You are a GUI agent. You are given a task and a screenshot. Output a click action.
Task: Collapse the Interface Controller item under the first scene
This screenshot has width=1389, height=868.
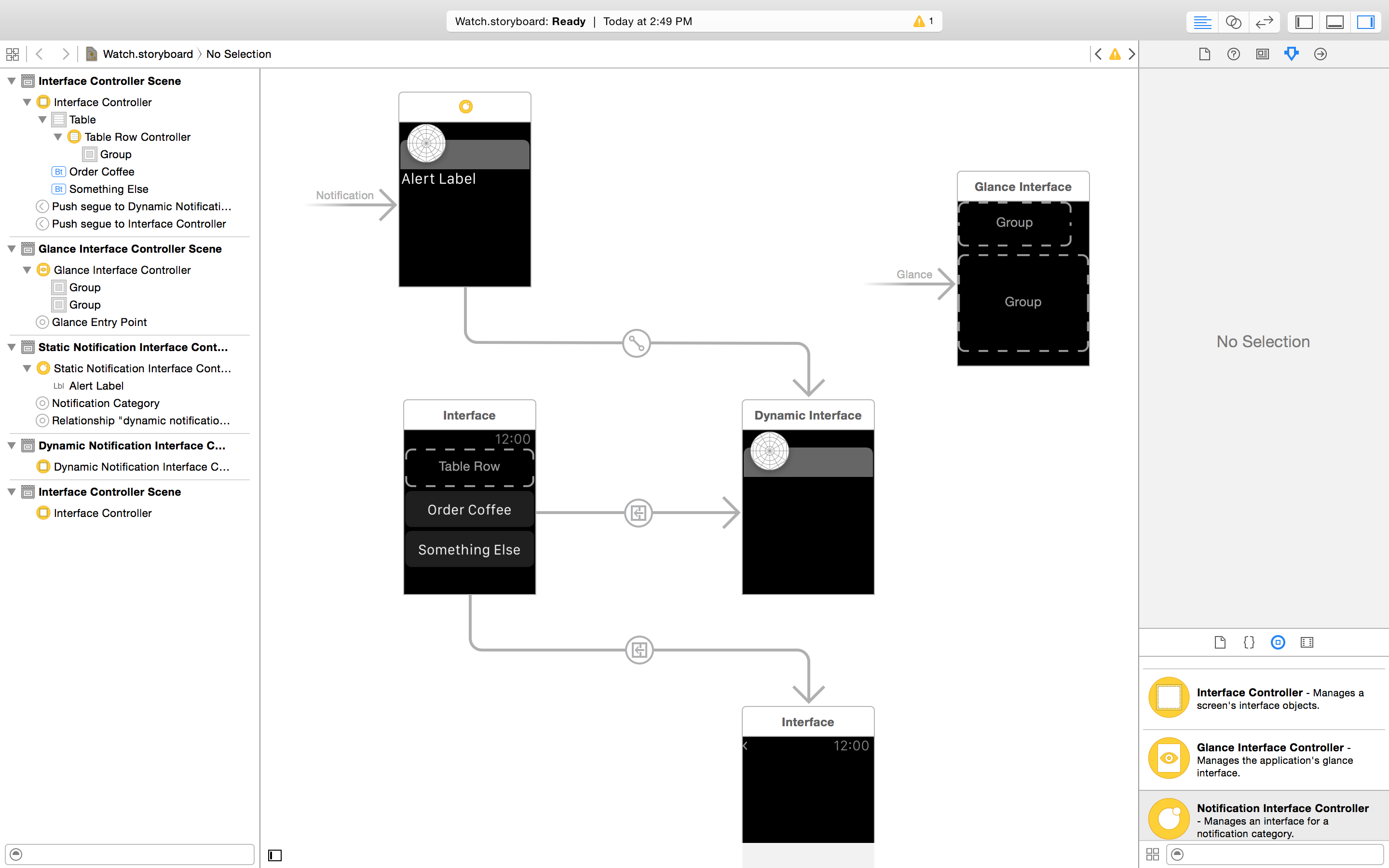tap(27, 102)
